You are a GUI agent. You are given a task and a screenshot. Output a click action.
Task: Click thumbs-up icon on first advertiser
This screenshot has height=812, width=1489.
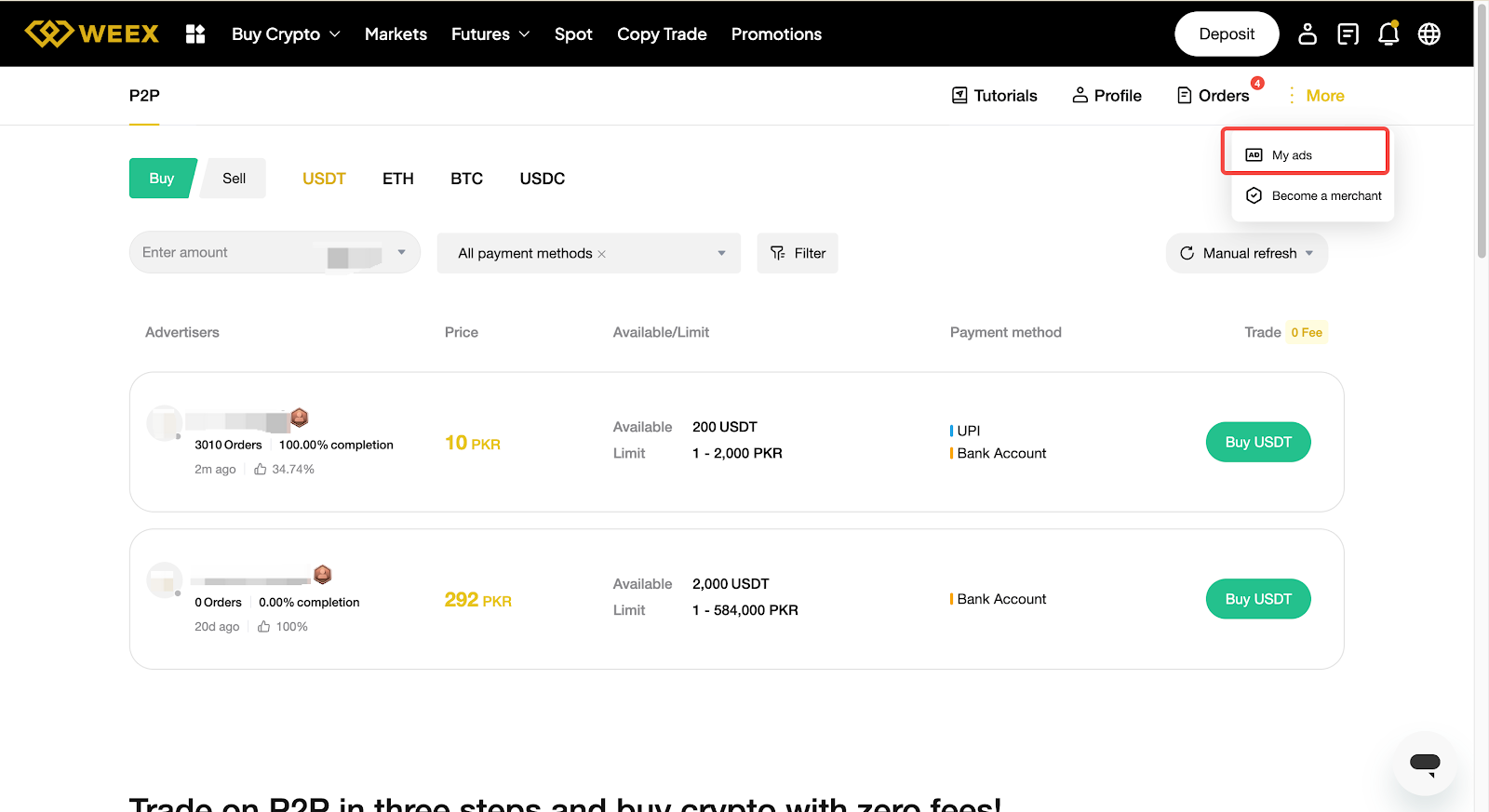coord(261,470)
